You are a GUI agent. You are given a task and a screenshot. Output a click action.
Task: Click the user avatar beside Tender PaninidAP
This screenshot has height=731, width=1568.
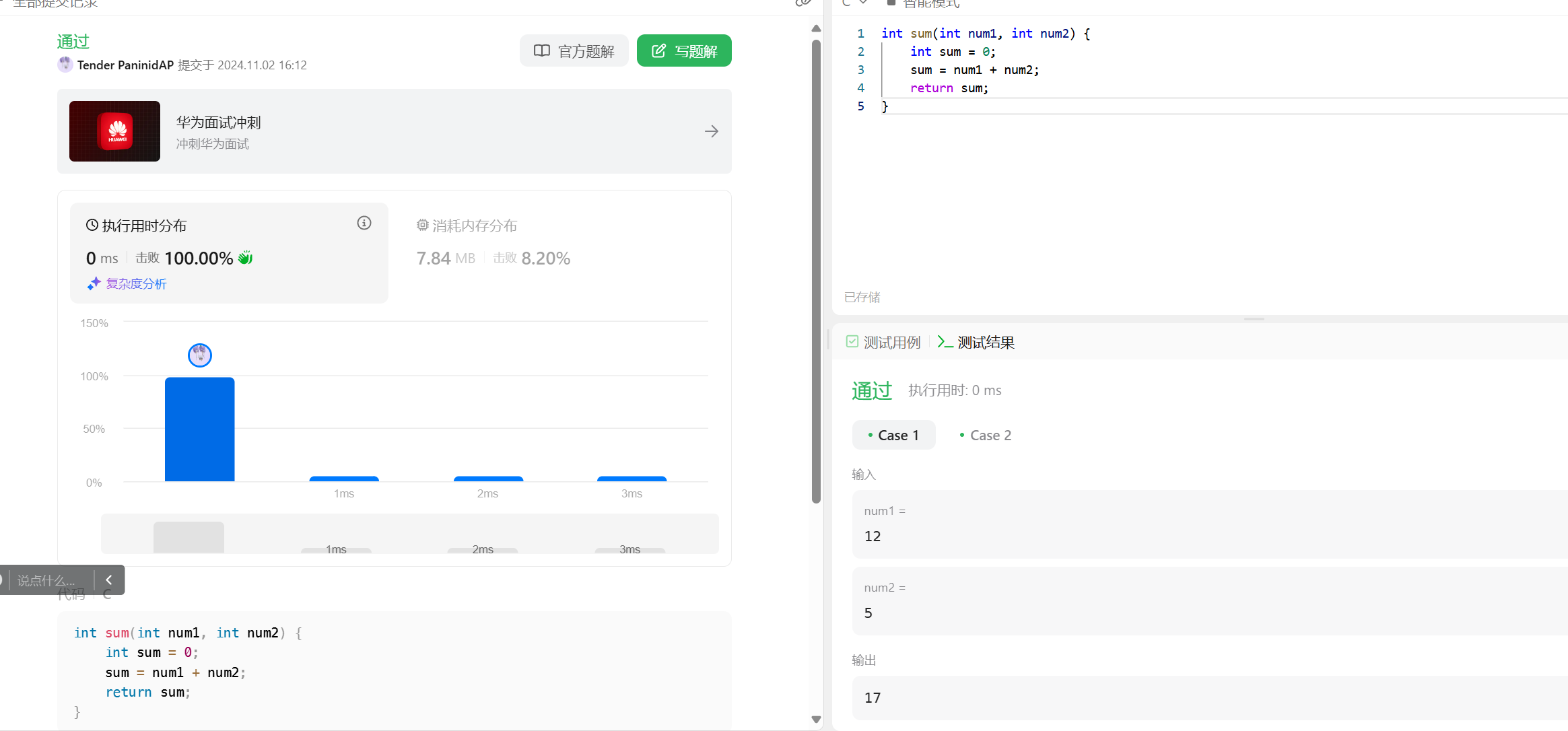(x=65, y=65)
